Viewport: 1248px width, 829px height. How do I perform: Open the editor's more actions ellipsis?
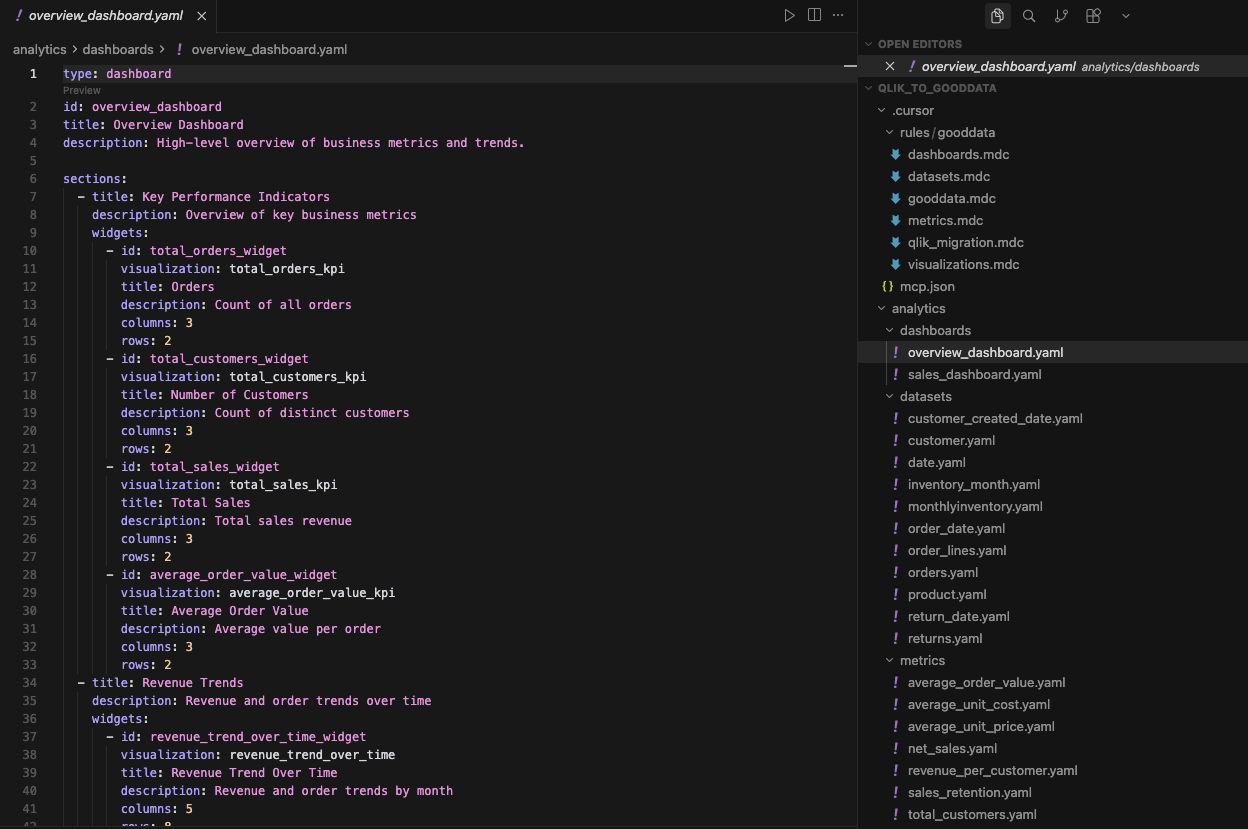pos(838,16)
